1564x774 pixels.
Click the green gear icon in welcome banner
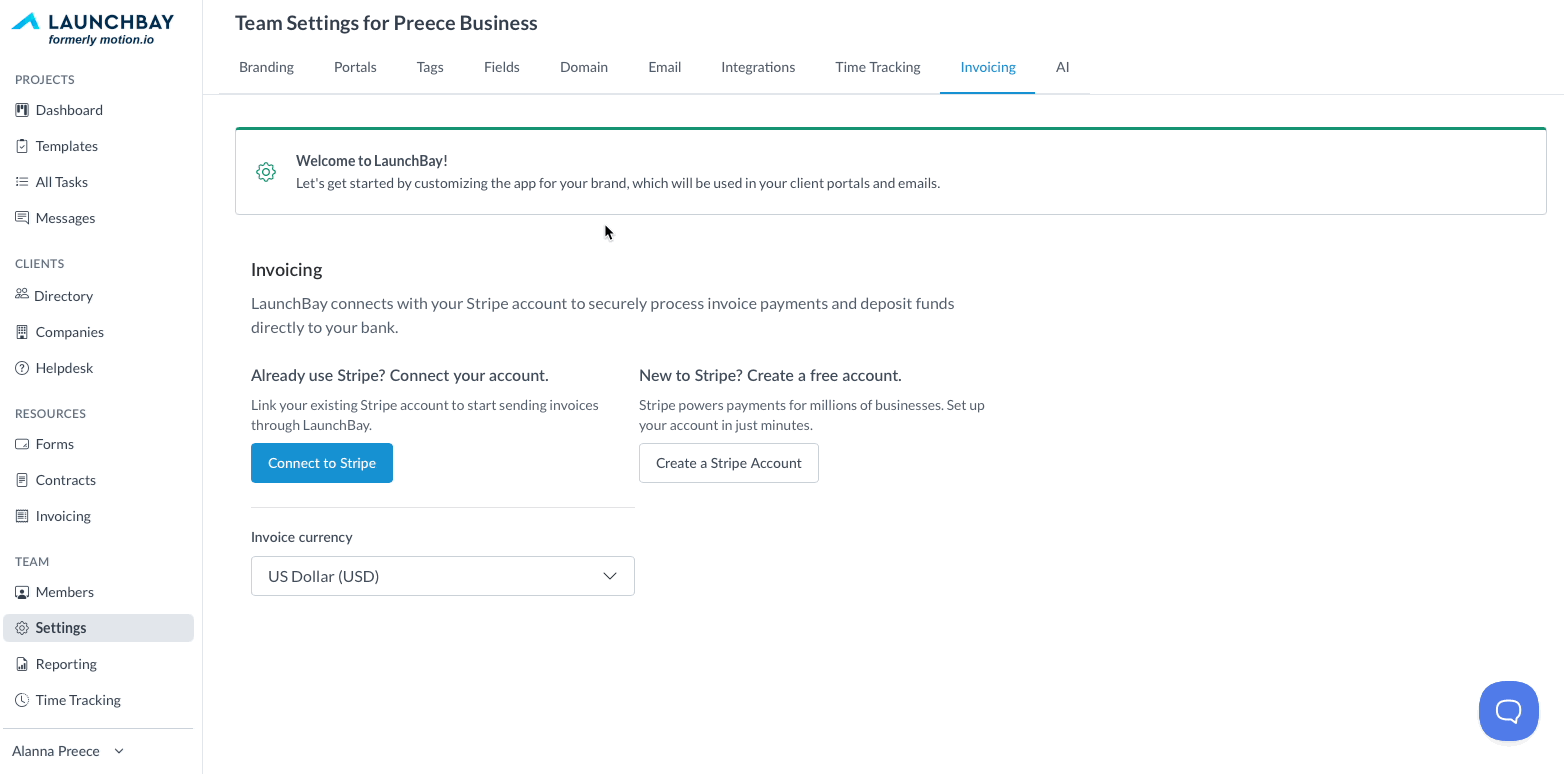pos(266,172)
